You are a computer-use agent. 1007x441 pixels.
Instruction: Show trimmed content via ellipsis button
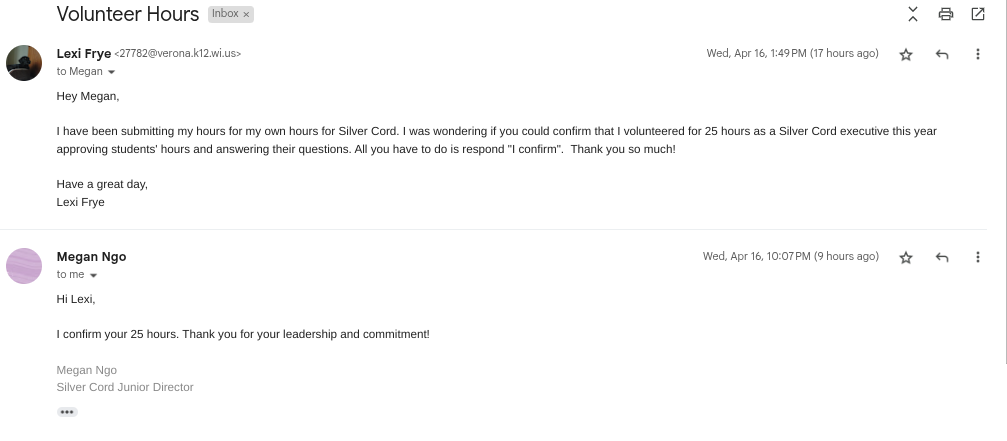[67, 412]
